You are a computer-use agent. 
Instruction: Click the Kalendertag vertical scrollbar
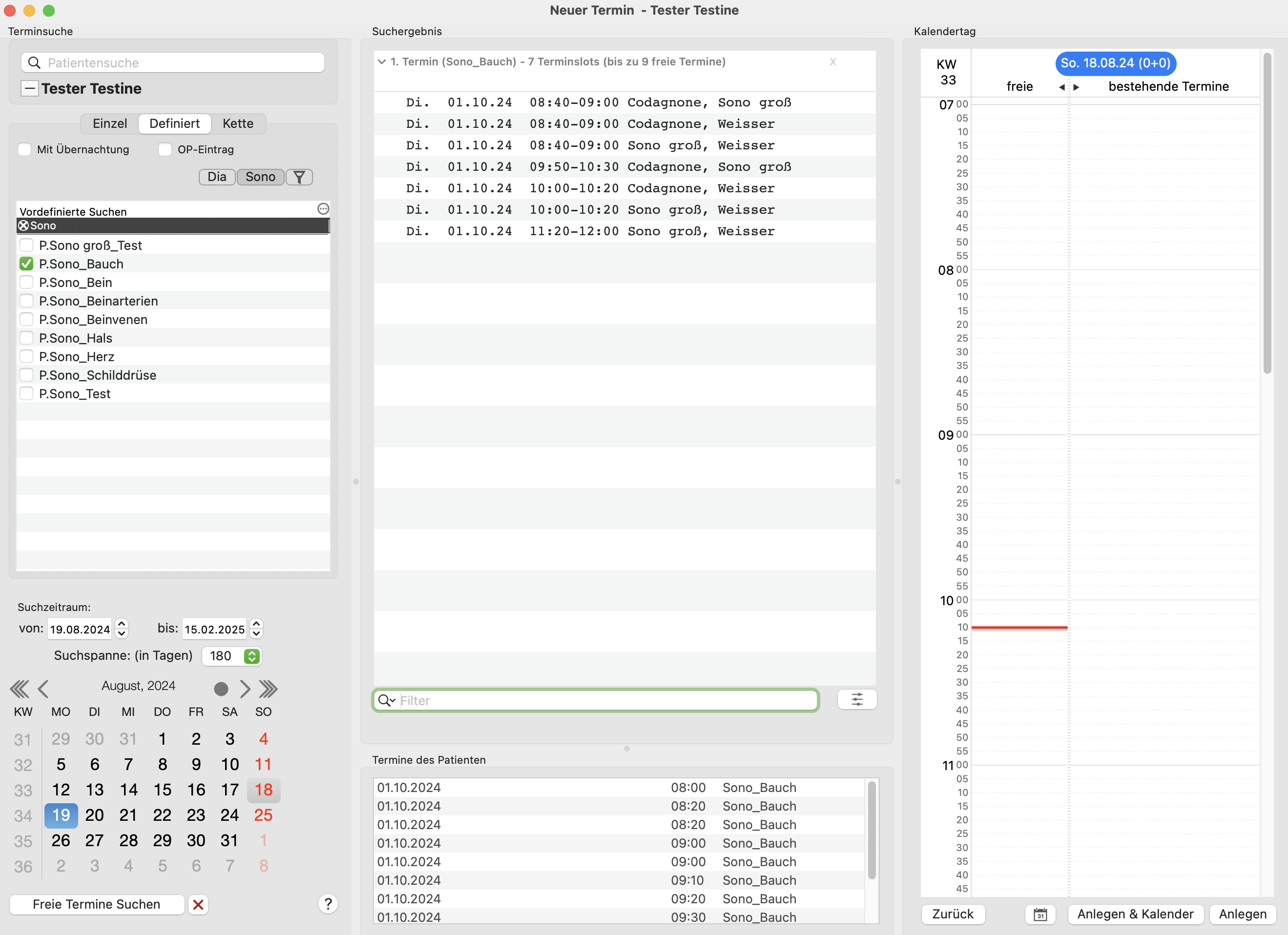(1267, 213)
